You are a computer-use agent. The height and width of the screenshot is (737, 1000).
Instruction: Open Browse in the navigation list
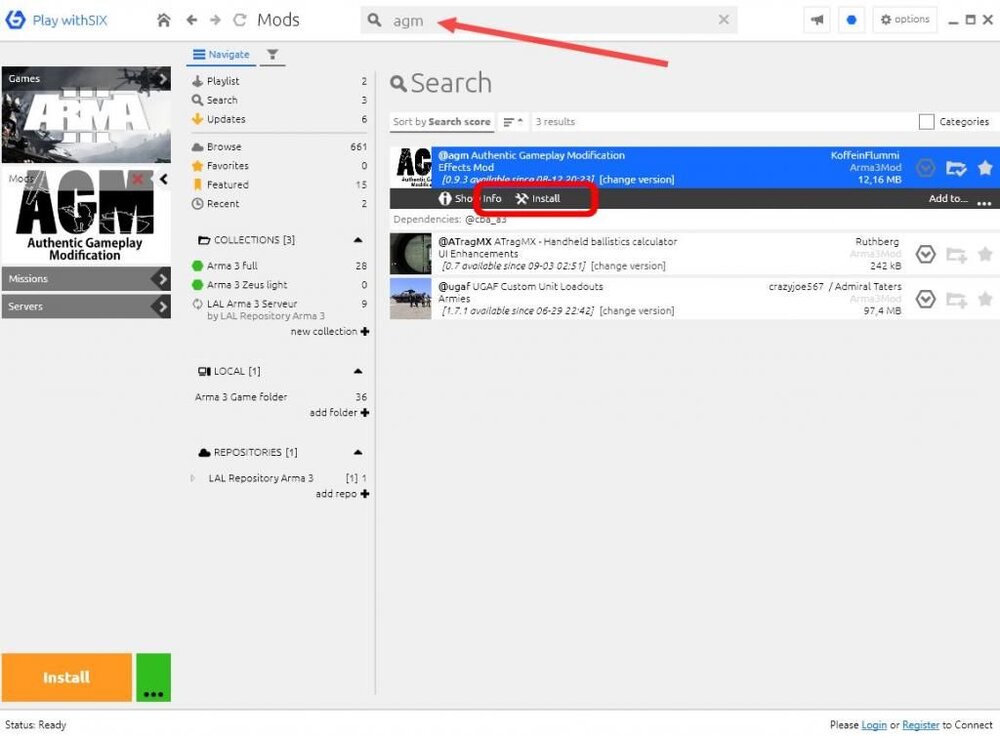[x=279, y=147]
